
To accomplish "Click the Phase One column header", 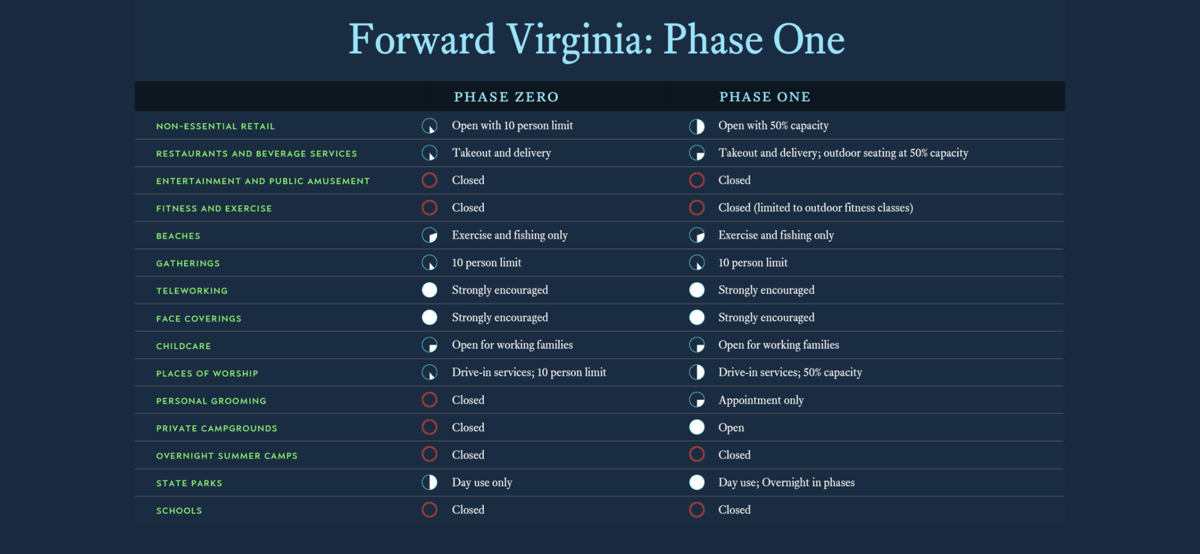I will tap(765, 97).
